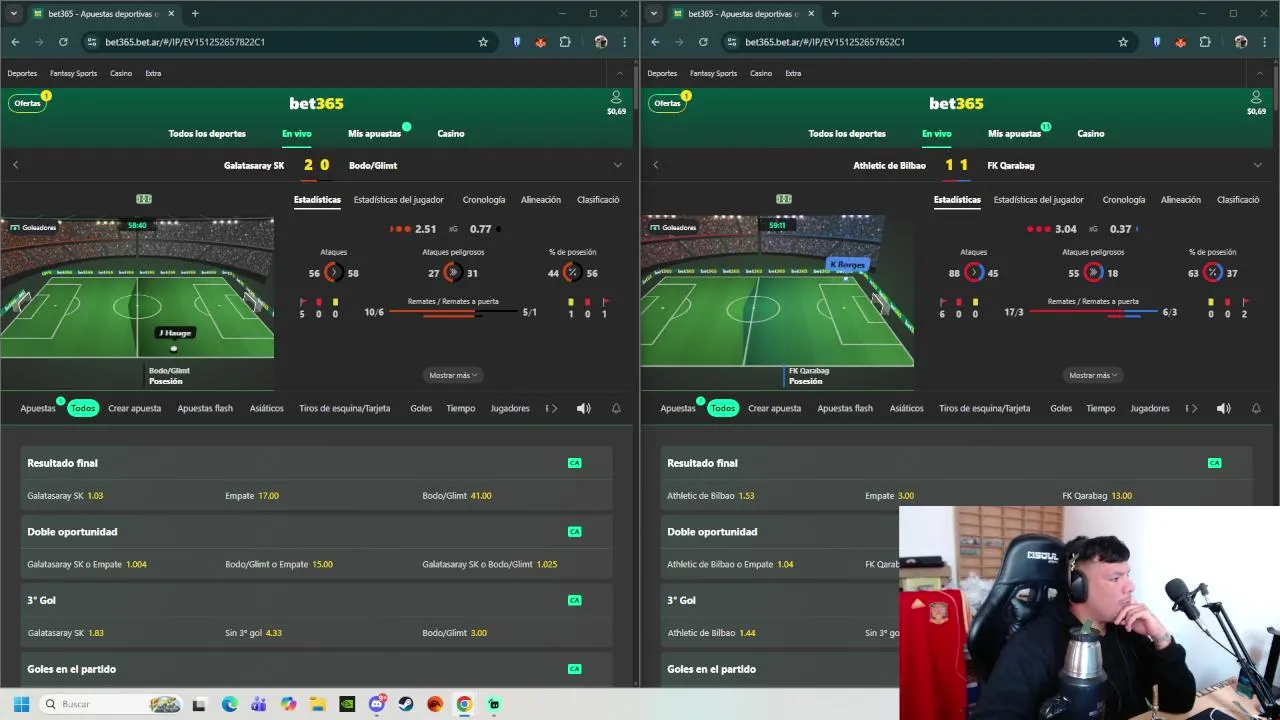The width and height of the screenshot is (1280, 720).
Task: Expand match selector chevron beside Bodo/Glimt score
Action: (x=617, y=165)
